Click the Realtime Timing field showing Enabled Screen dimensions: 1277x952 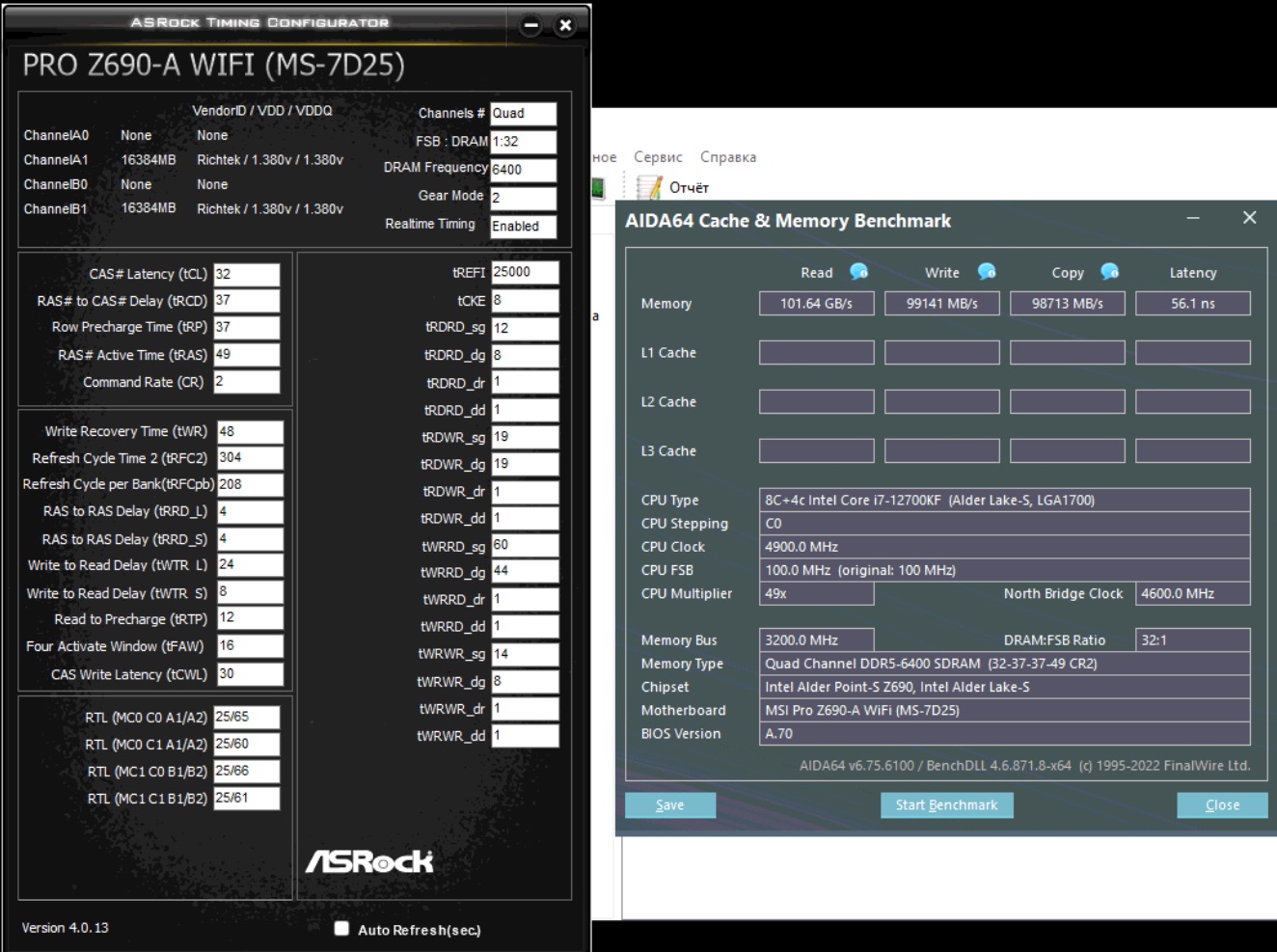click(x=523, y=227)
